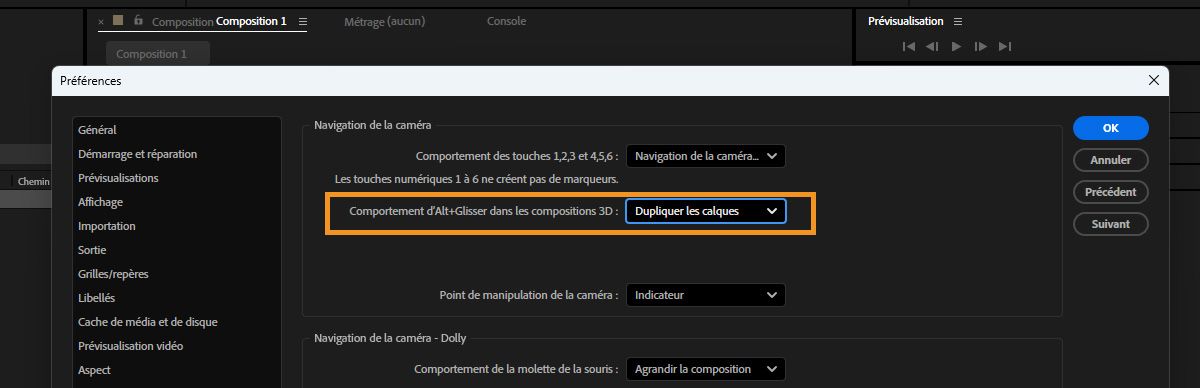Viewport: 1200px width, 388px height.
Task: Play the preview in Prévisualisation panel
Action: 956,46
